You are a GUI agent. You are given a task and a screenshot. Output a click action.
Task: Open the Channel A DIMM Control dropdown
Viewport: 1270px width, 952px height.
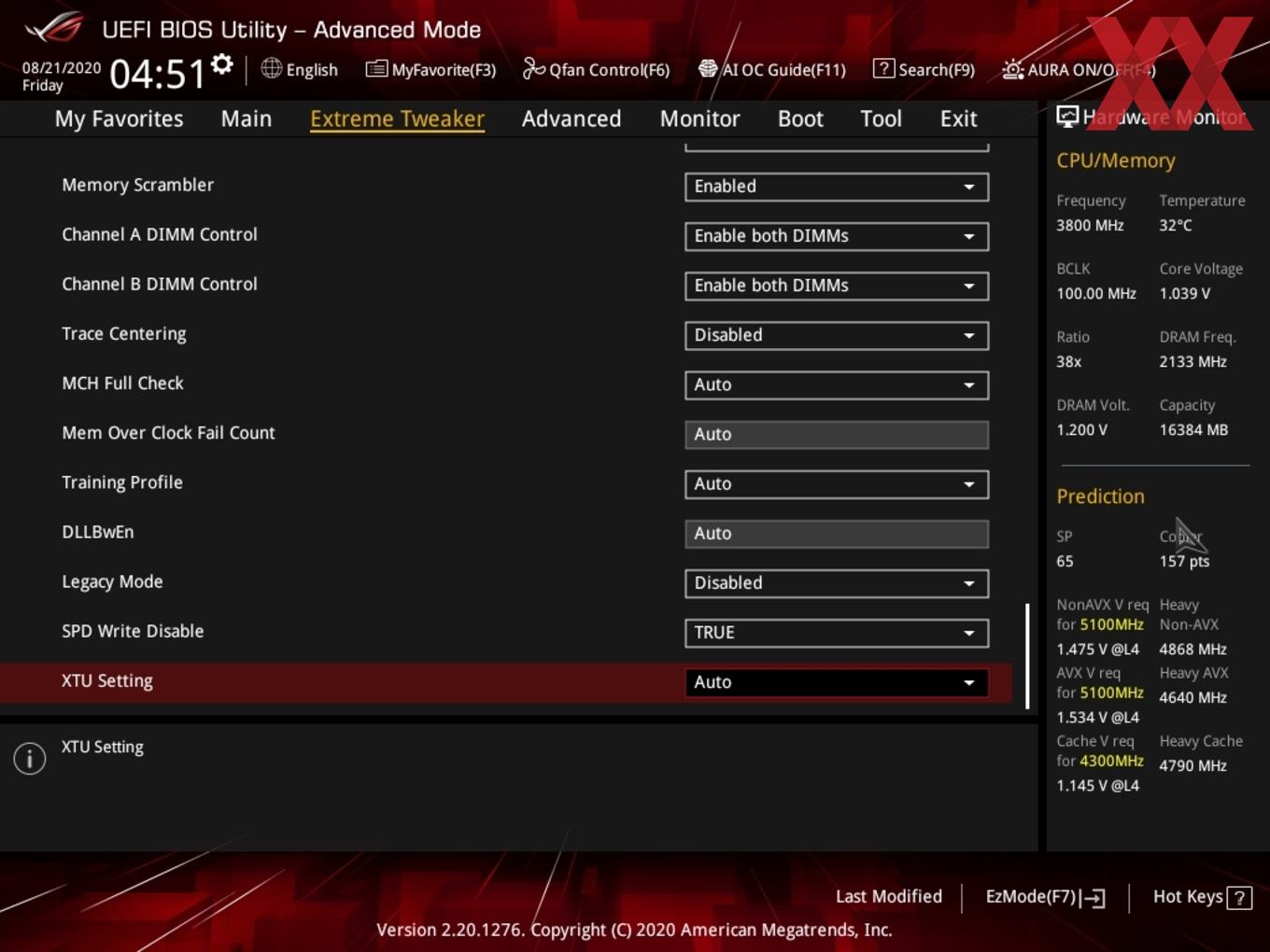point(837,236)
